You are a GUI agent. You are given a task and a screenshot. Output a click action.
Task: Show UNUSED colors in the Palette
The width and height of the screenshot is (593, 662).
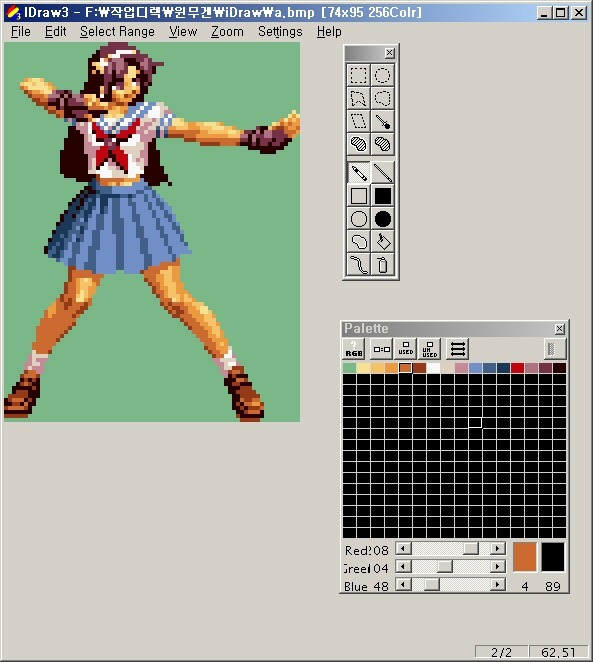tap(430, 349)
